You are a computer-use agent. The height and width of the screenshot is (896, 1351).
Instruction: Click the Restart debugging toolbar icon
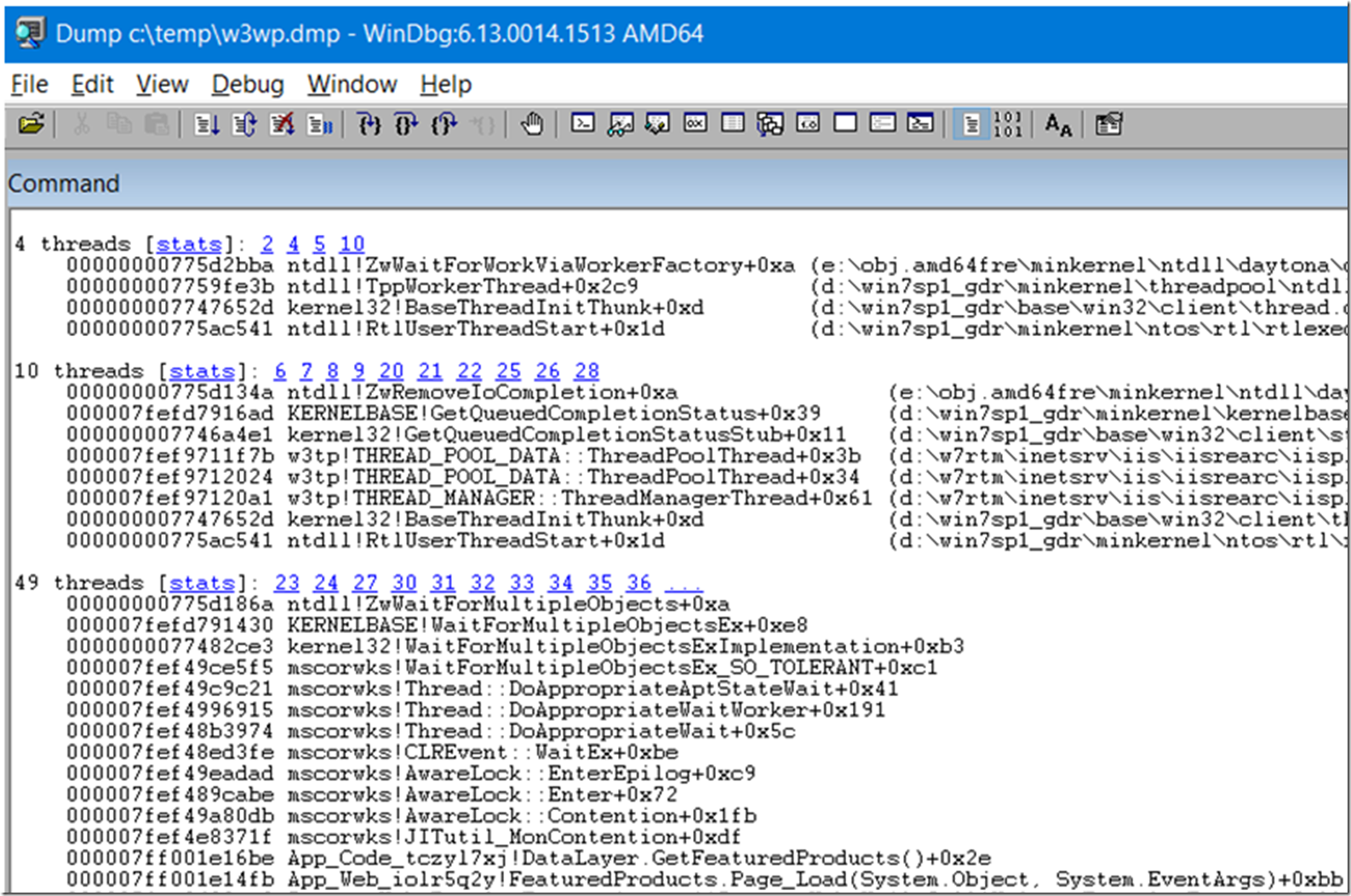(245, 124)
